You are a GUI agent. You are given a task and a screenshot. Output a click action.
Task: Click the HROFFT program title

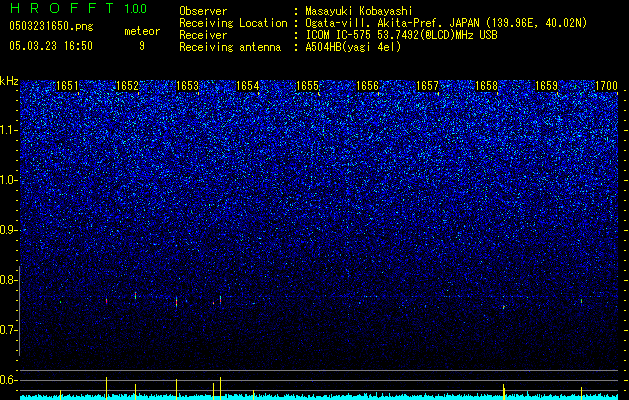coord(62,8)
